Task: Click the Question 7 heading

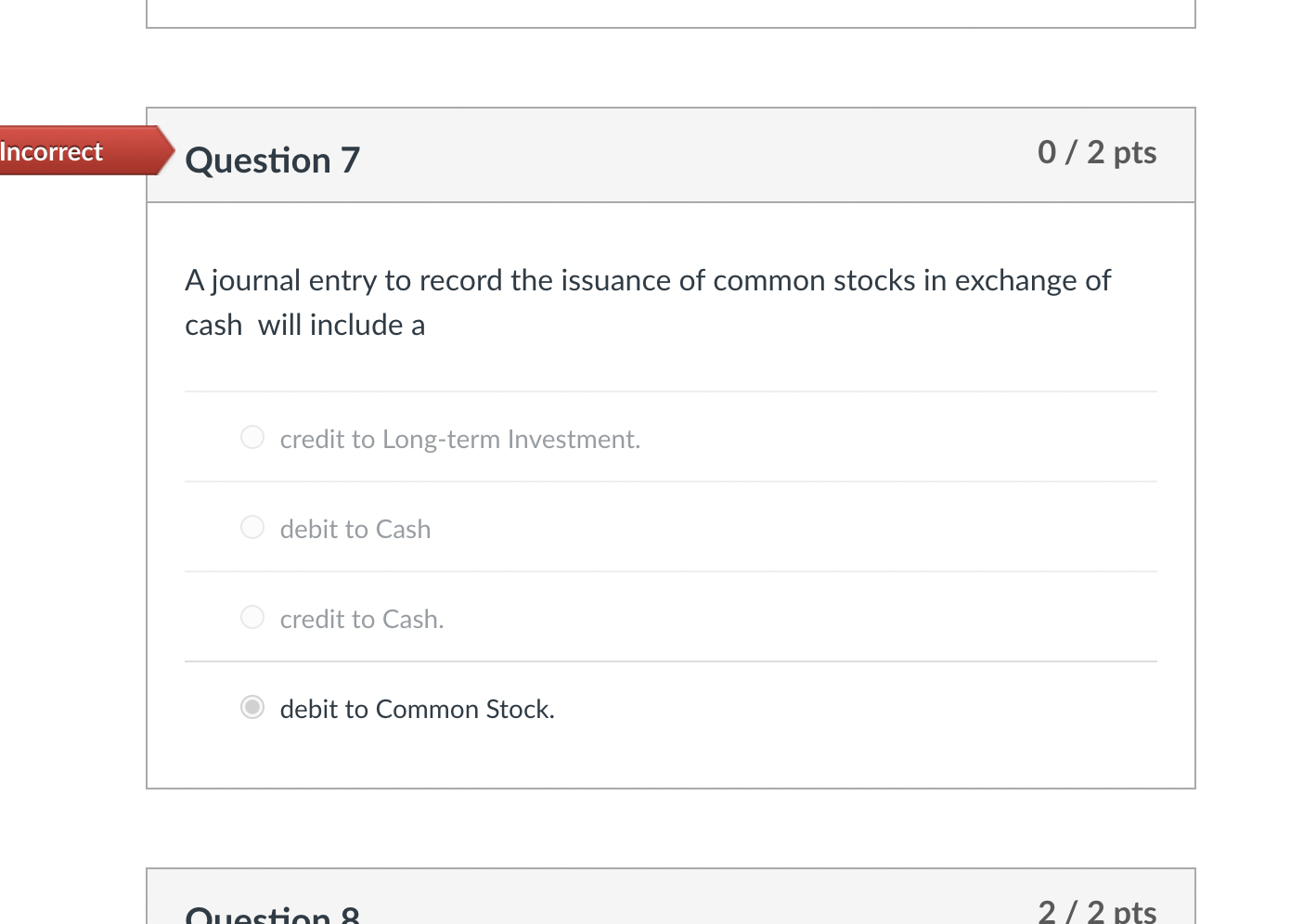Action: click(271, 160)
